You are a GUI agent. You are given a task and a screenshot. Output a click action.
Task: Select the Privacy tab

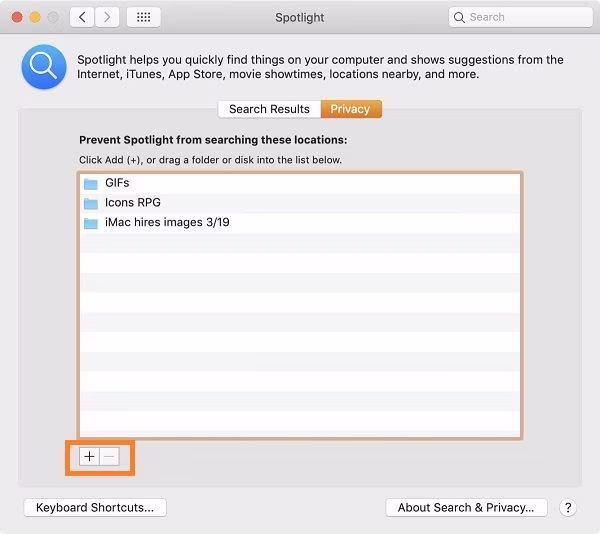351,109
